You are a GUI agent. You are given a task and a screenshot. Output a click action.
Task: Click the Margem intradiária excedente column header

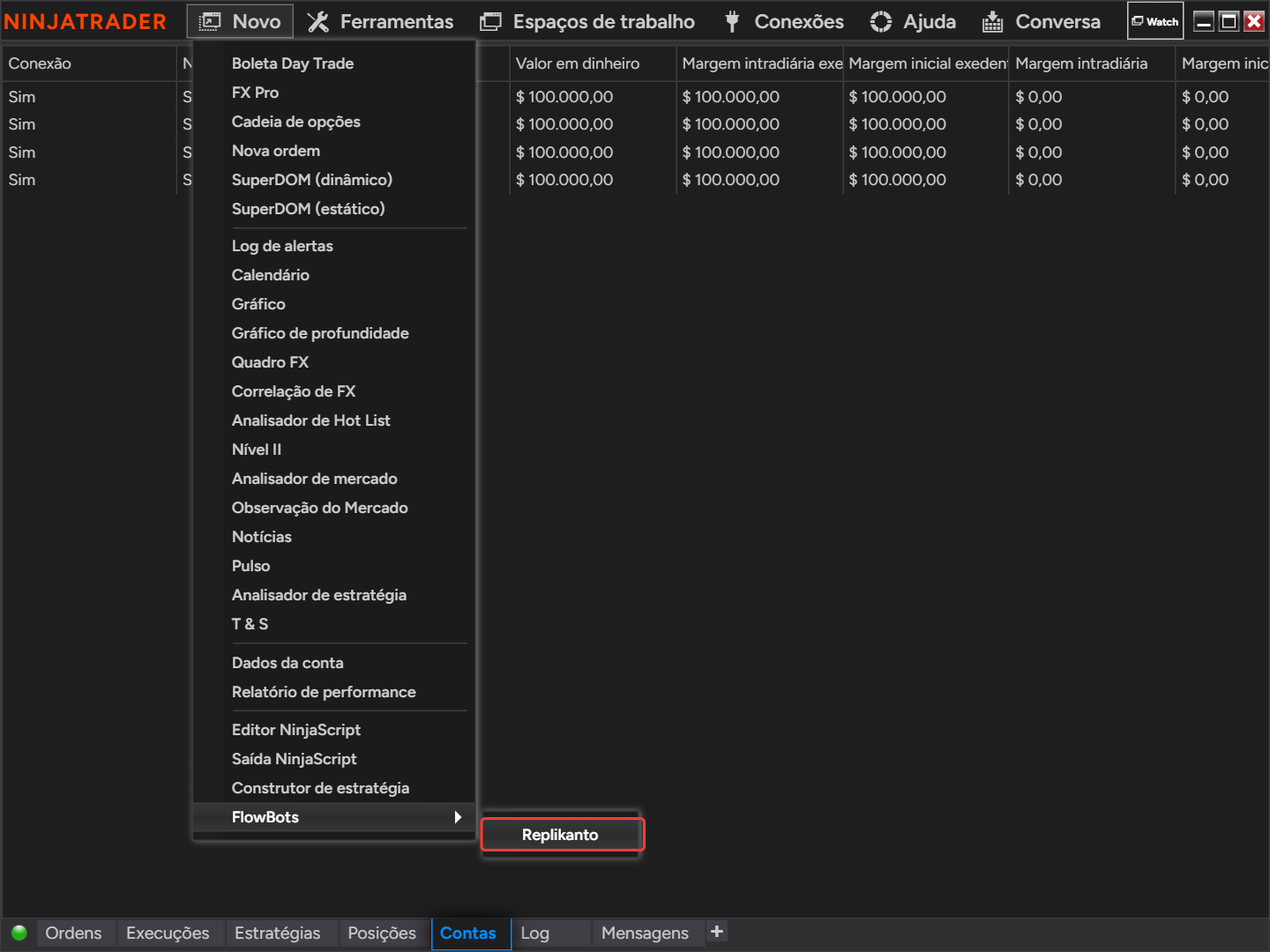pyautogui.click(x=760, y=63)
